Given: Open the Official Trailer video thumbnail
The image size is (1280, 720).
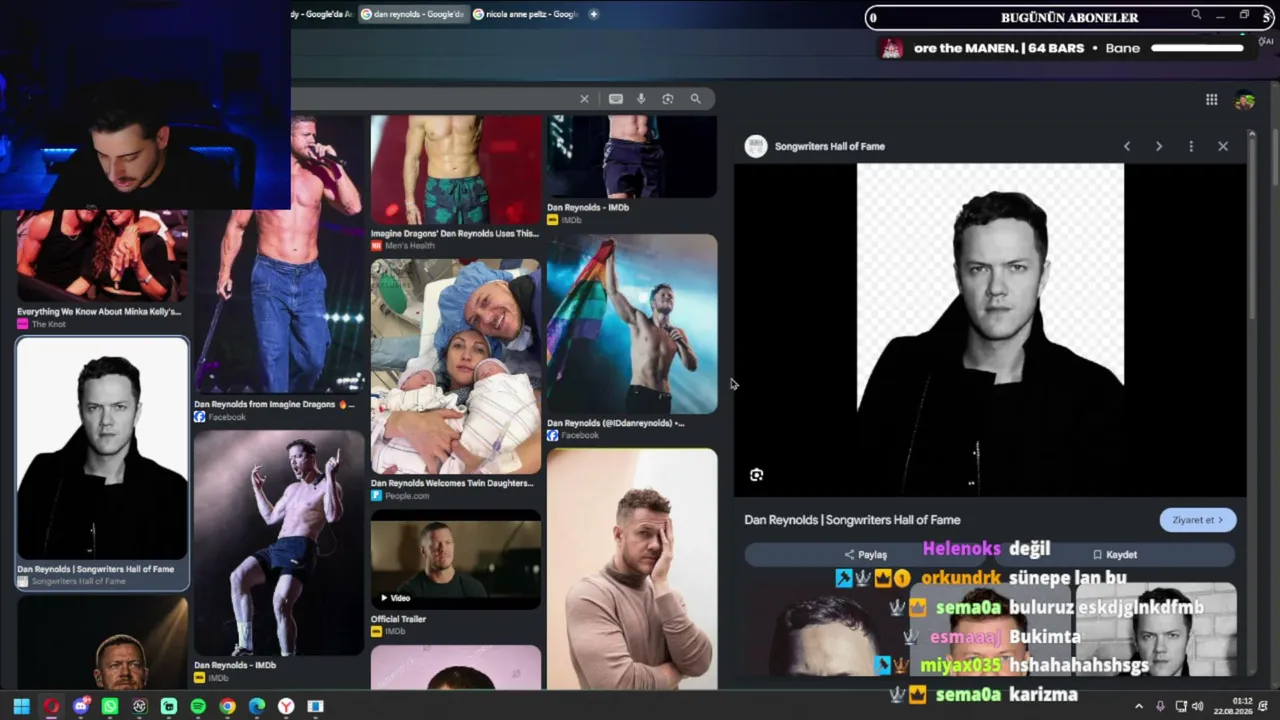Looking at the screenshot, I should 456,559.
